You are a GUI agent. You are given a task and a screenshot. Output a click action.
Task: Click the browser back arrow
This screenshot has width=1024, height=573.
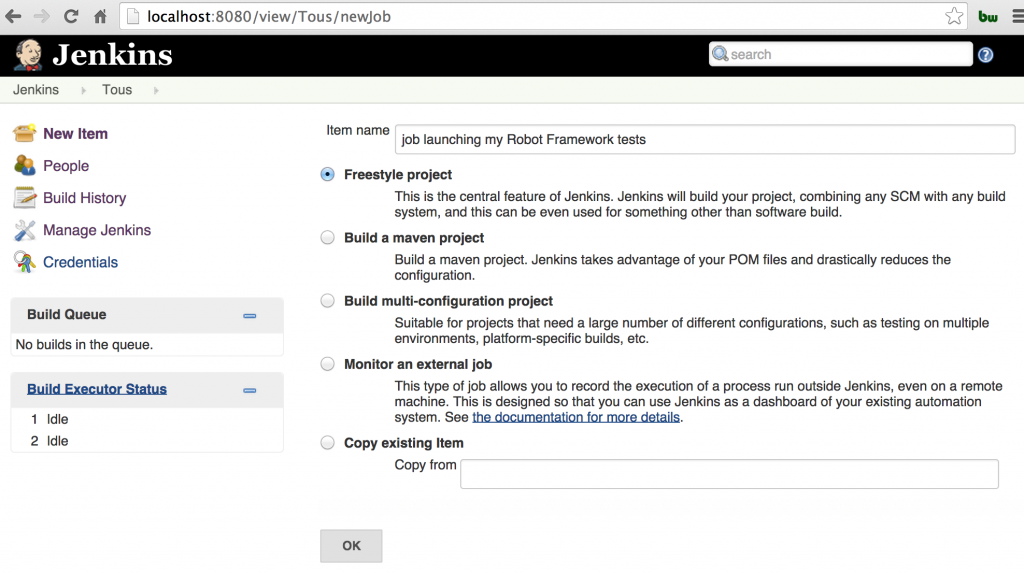point(13,16)
